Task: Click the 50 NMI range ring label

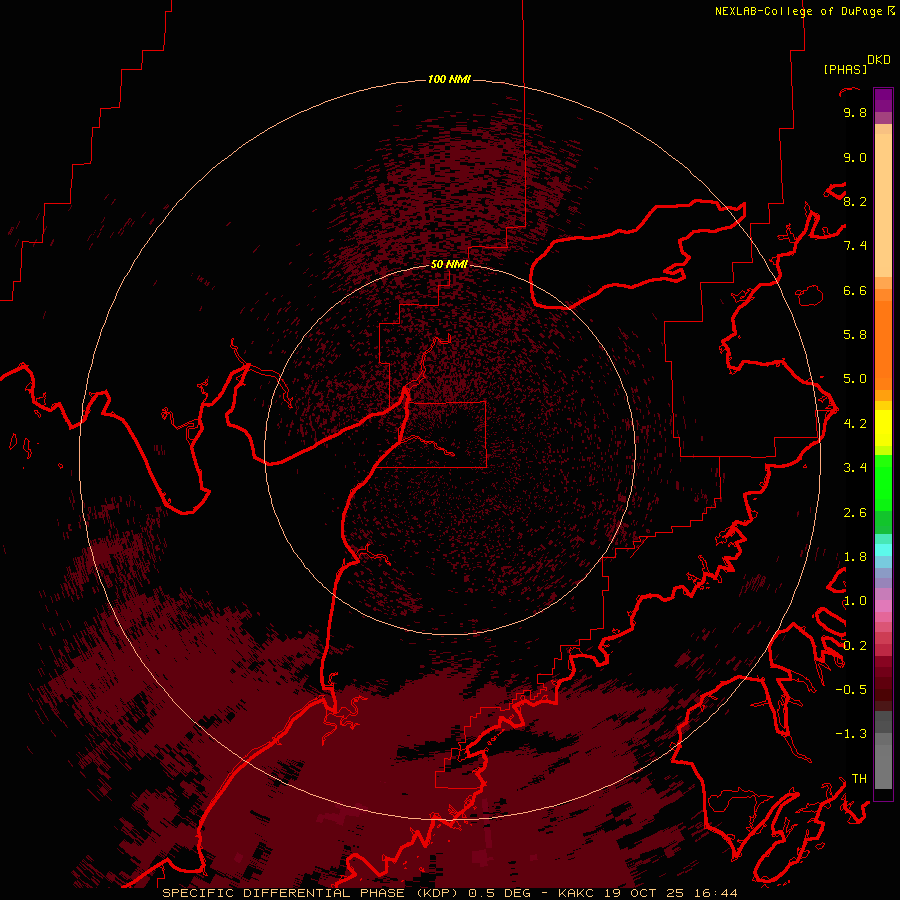Action: coord(449,264)
